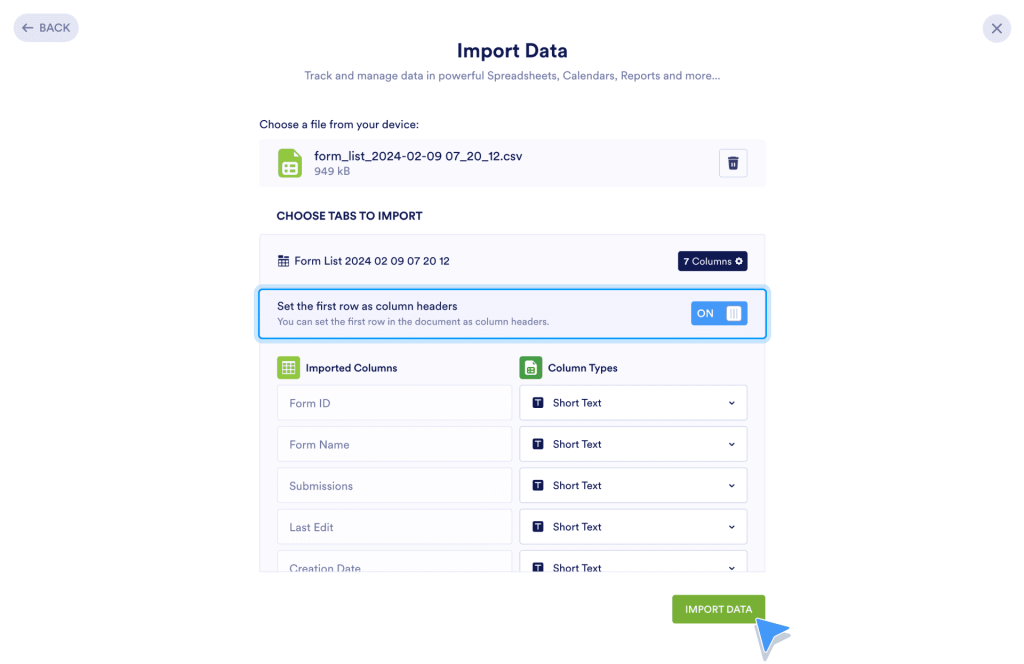The width and height of the screenshot is (1024, 664).
Task: Click the green icon beside Column Types
Action: (x=530, y=367)
